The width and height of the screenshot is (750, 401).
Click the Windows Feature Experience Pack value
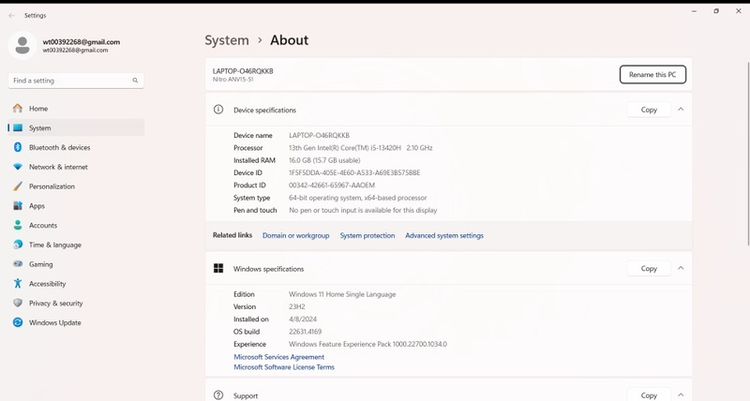(368, 344)
